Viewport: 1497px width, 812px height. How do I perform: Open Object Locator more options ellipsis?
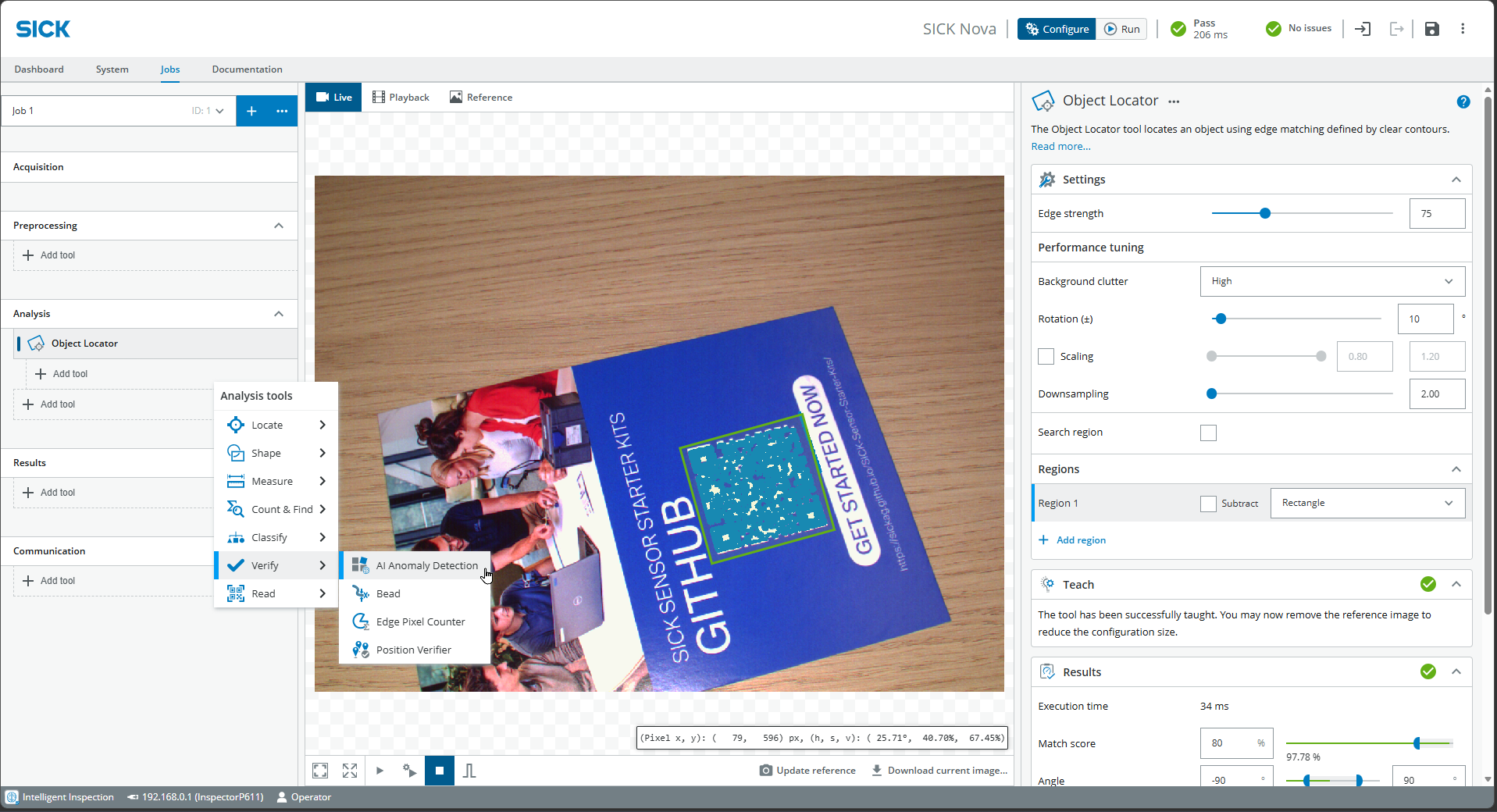coord(1174,101)
